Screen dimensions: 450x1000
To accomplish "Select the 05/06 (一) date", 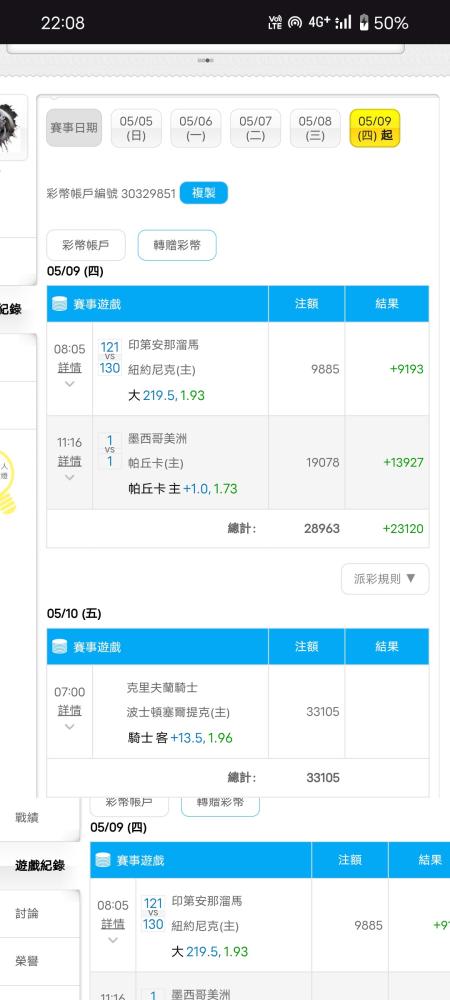I will click(x=196, y=128).
